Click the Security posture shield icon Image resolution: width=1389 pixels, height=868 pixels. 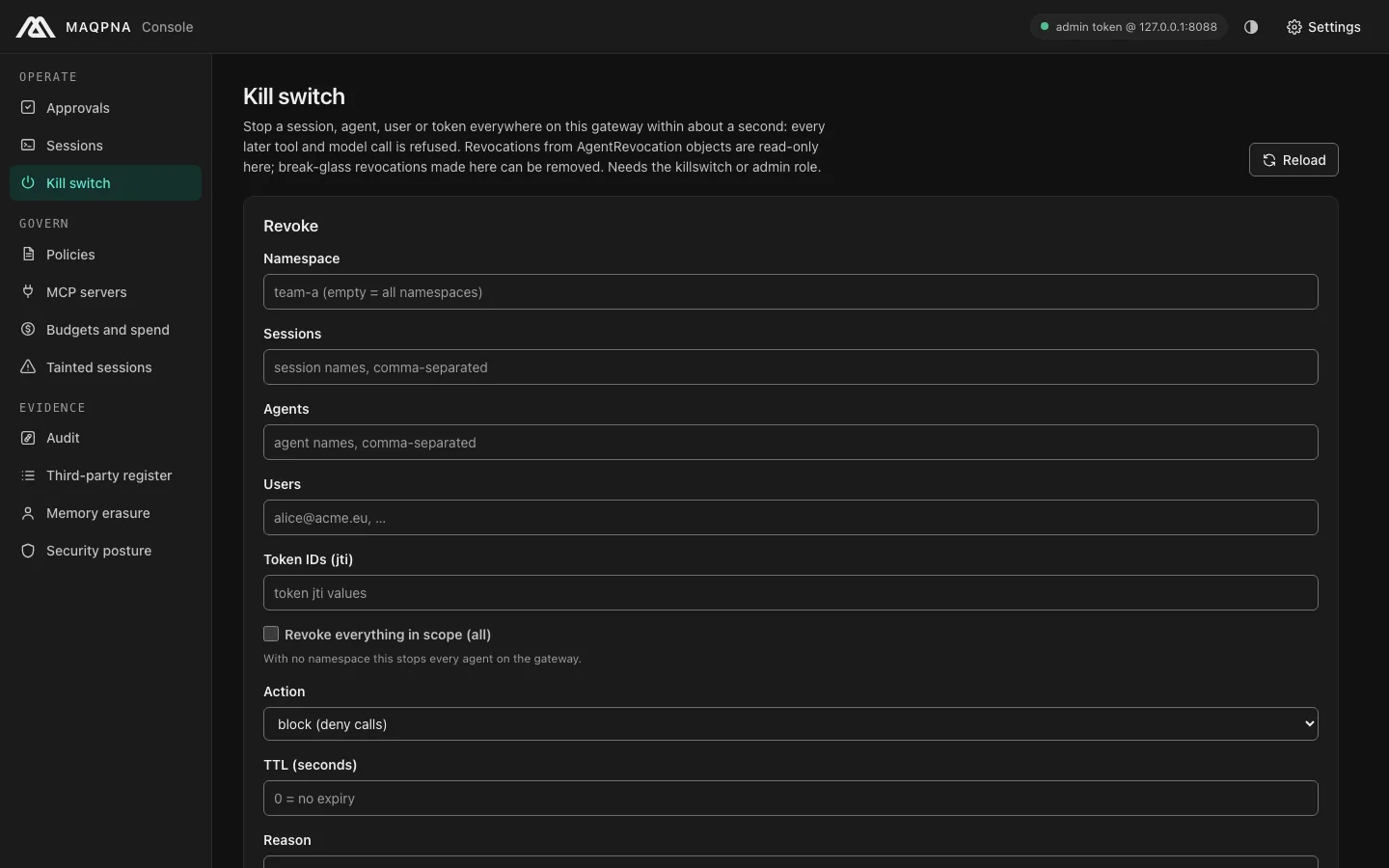click(28, 550)
